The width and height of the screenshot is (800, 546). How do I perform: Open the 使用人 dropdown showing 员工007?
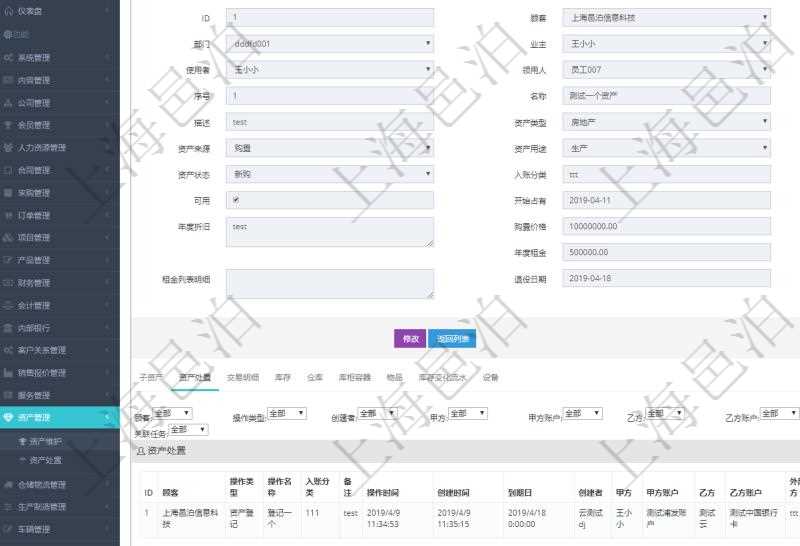point(667,69)
